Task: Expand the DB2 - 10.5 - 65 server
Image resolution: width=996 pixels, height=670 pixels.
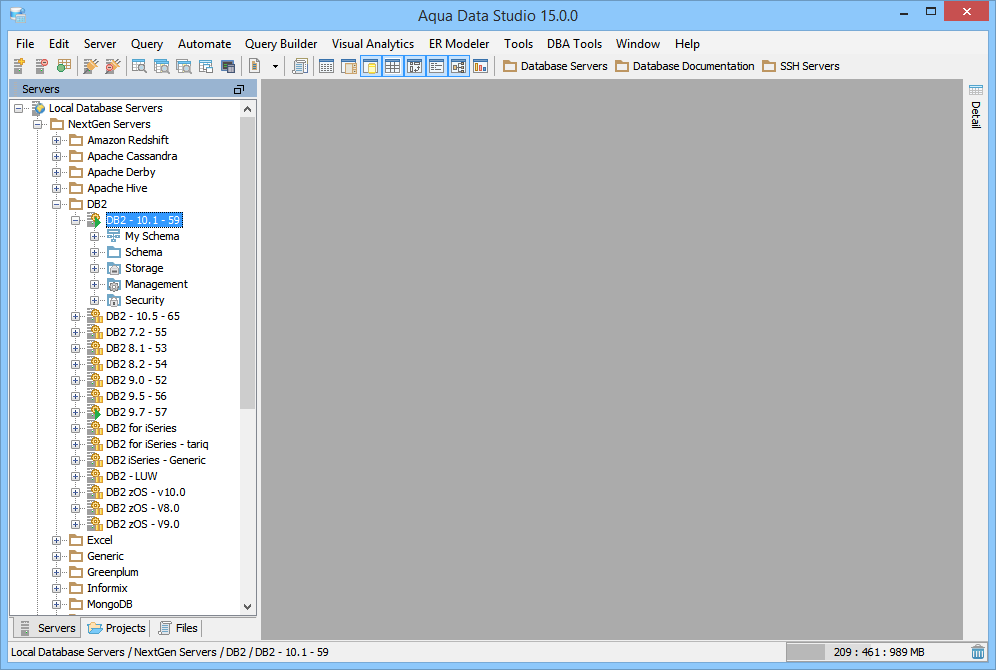Action: coord(76,316)
